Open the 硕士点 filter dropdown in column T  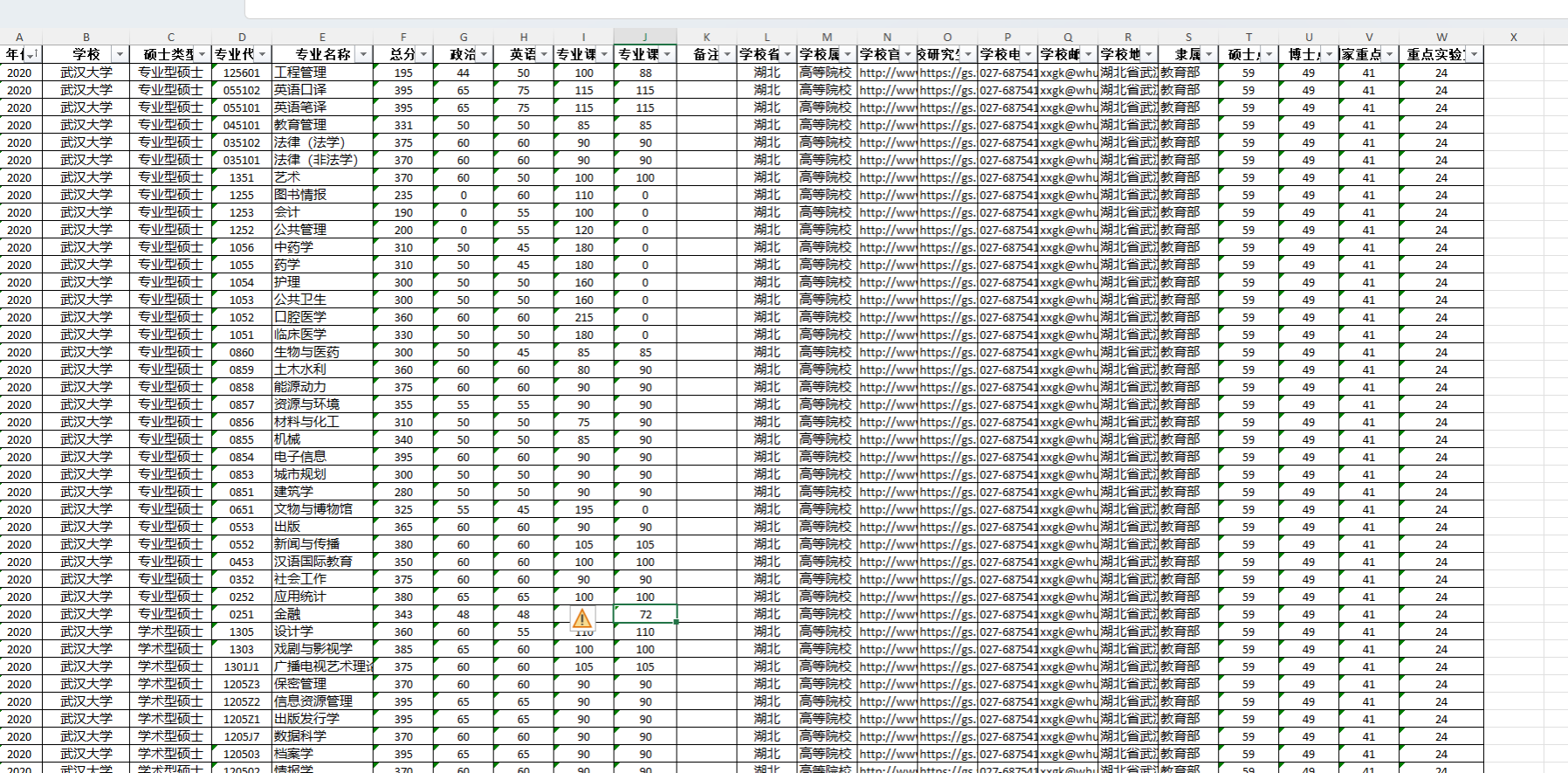pyautogui.click(x=1269, y=54)
